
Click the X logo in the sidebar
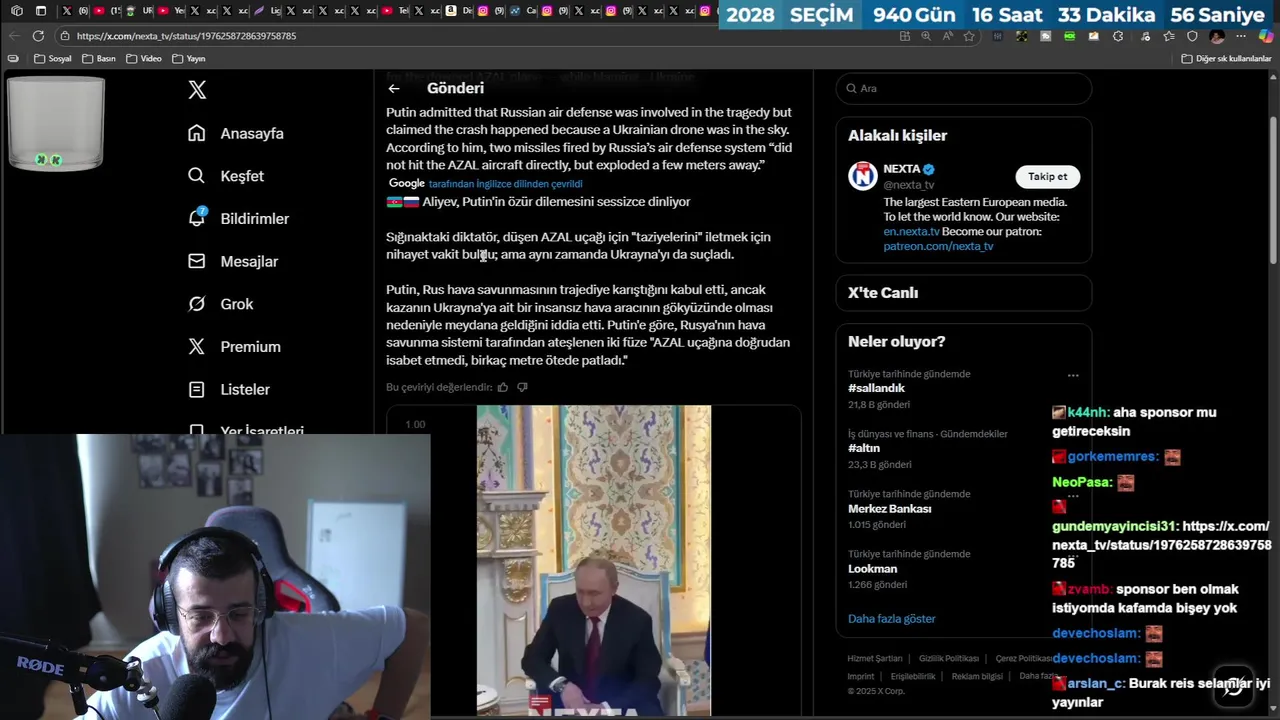pos(197,90)
